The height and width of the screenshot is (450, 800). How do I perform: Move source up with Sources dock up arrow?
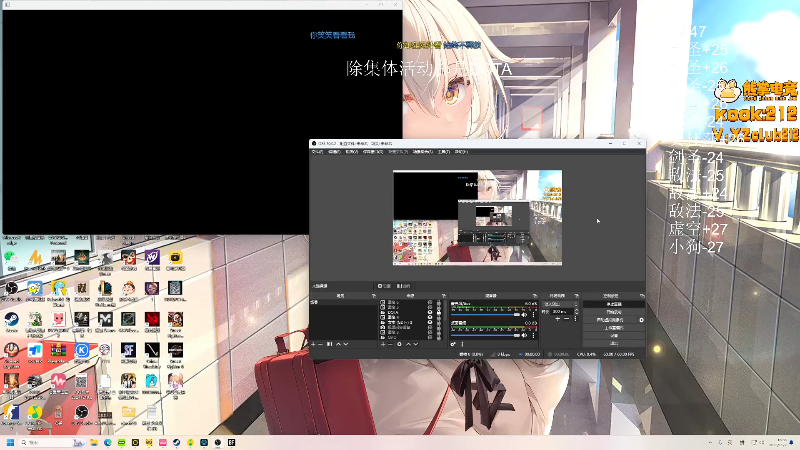tap(408, 344)
